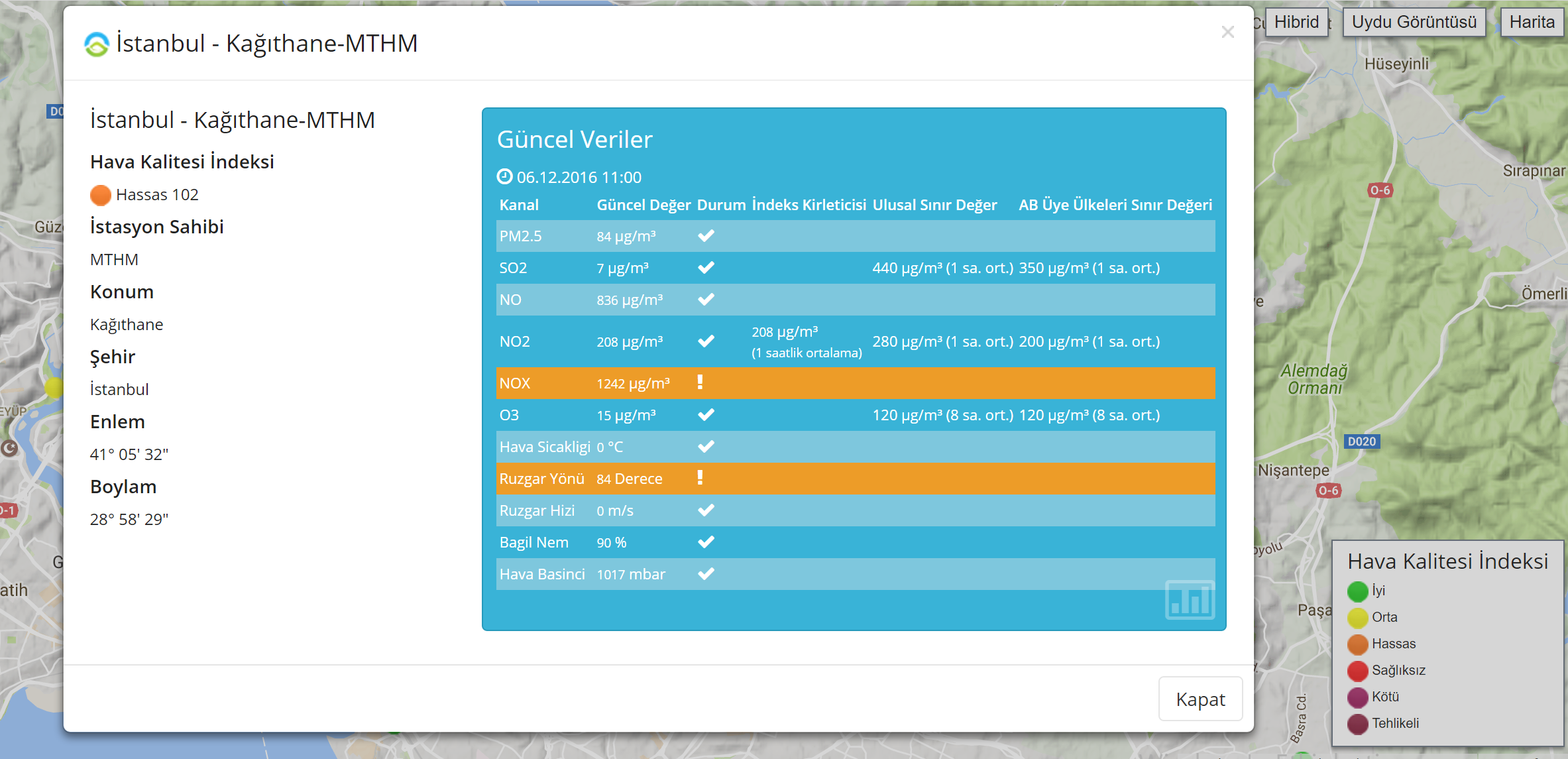Image resolution: width=1568 pixels, height=759 pixels.
Task: Click the O-6 highway marker near Nişantepe
Action: click(1328, 491)
